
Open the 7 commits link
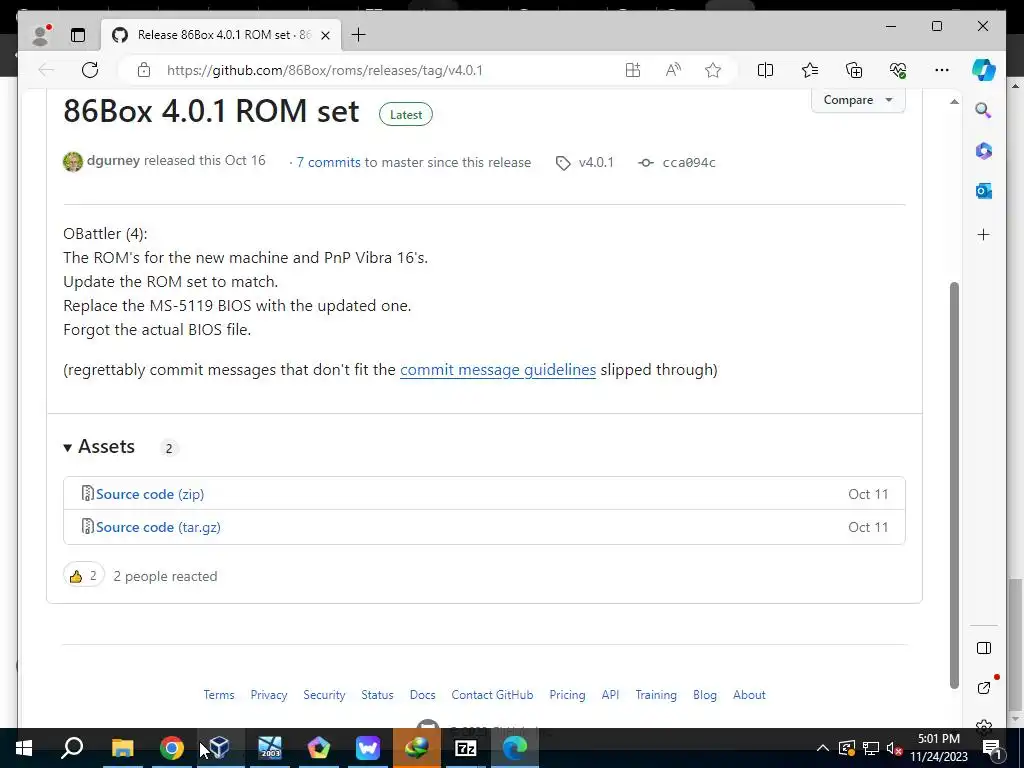(328, 162)
